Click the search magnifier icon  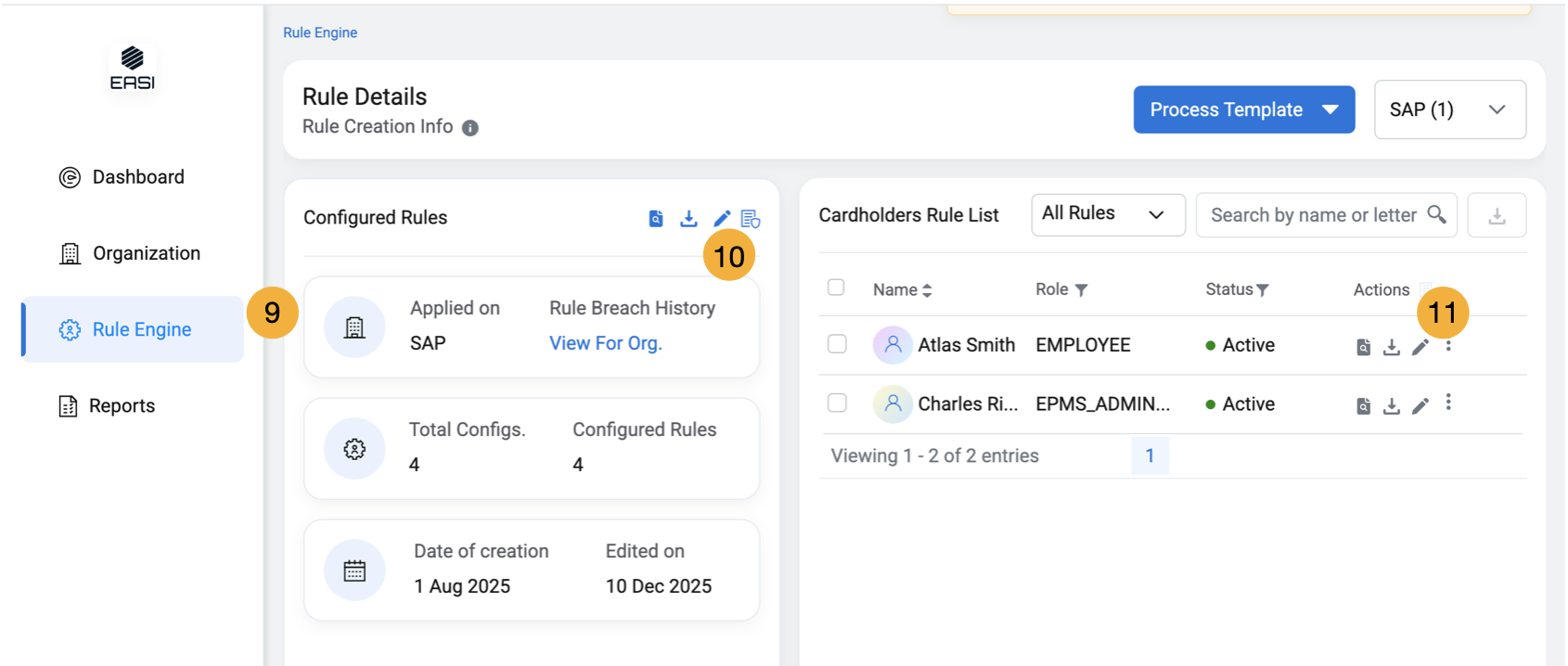tap(1436, 214)
